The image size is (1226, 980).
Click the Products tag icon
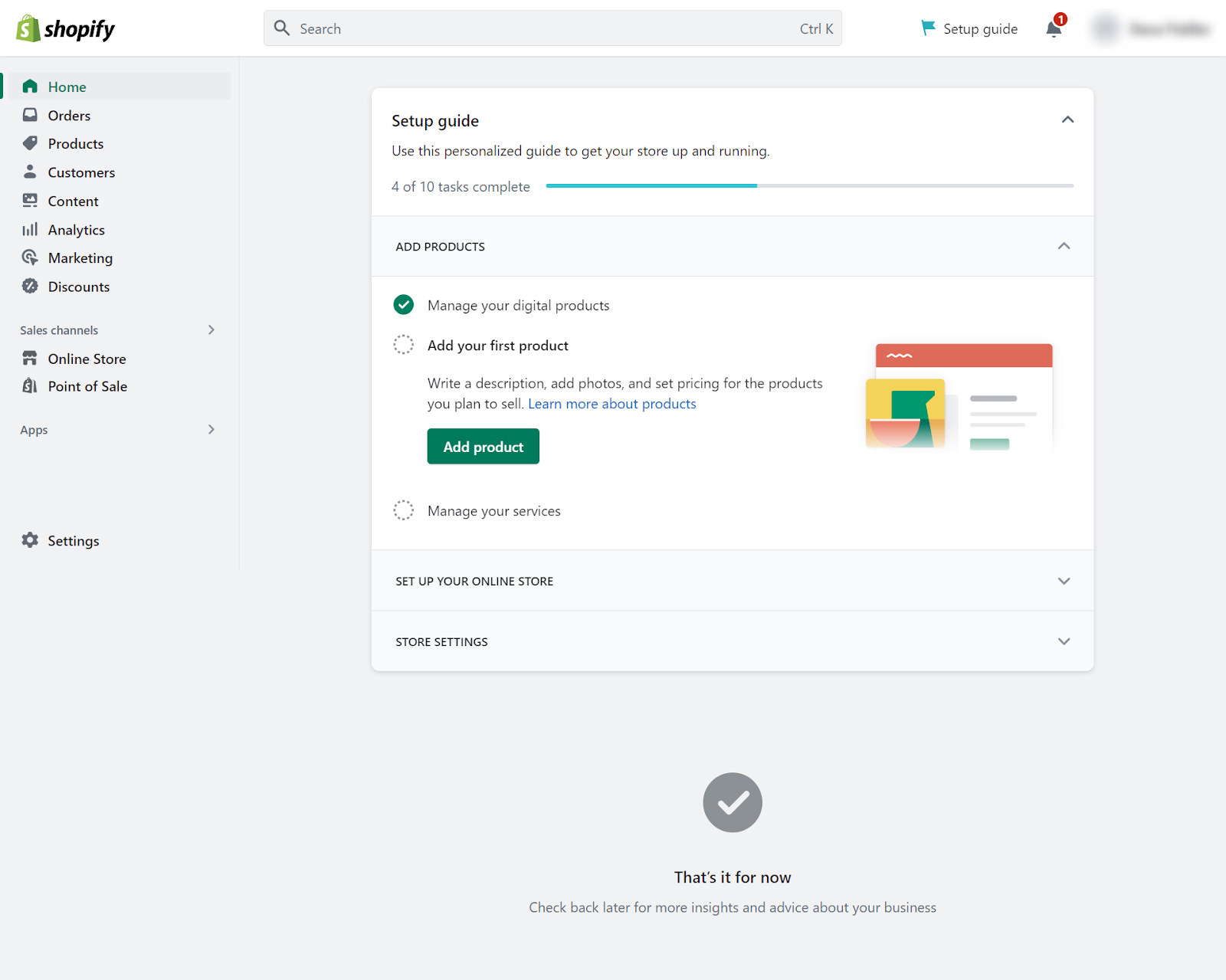pyautogui.click(x=30, y=143)
